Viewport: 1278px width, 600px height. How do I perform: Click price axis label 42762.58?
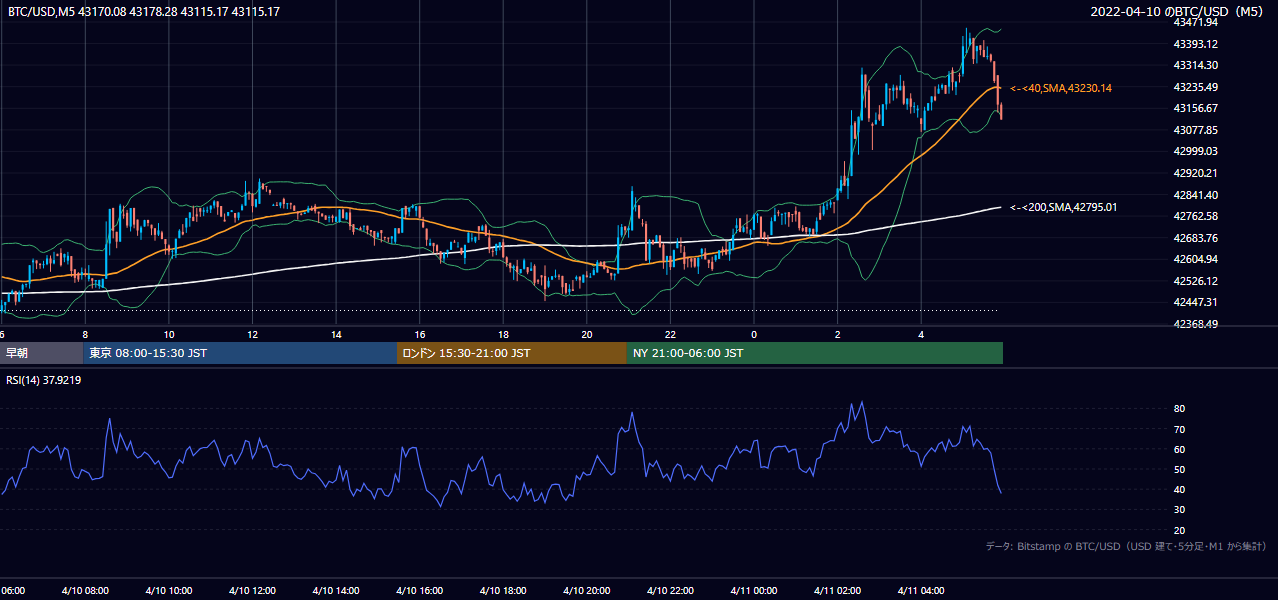pos(1195,216)
